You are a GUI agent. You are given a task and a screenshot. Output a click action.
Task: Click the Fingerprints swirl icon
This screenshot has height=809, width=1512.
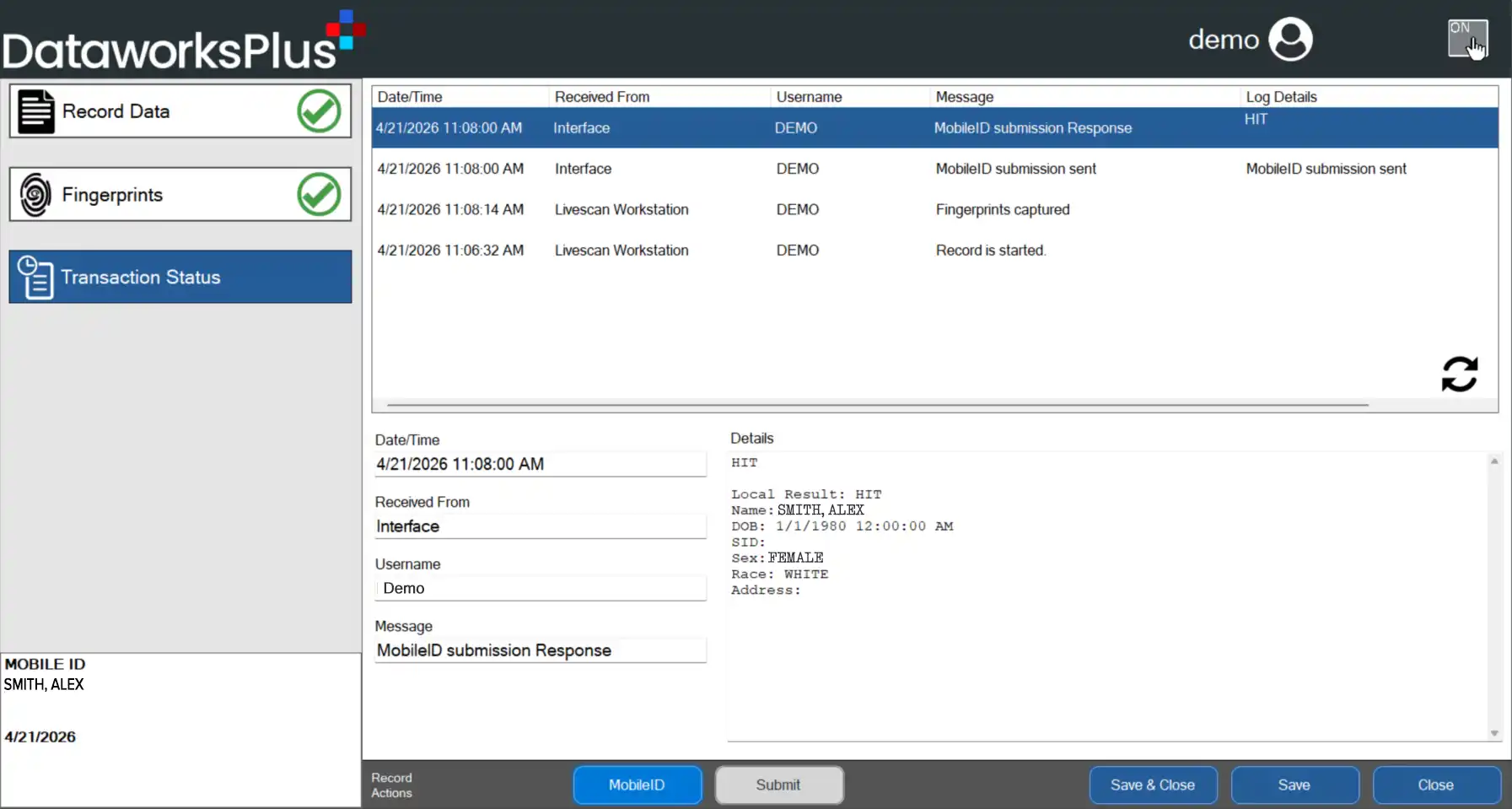[35, 195]
